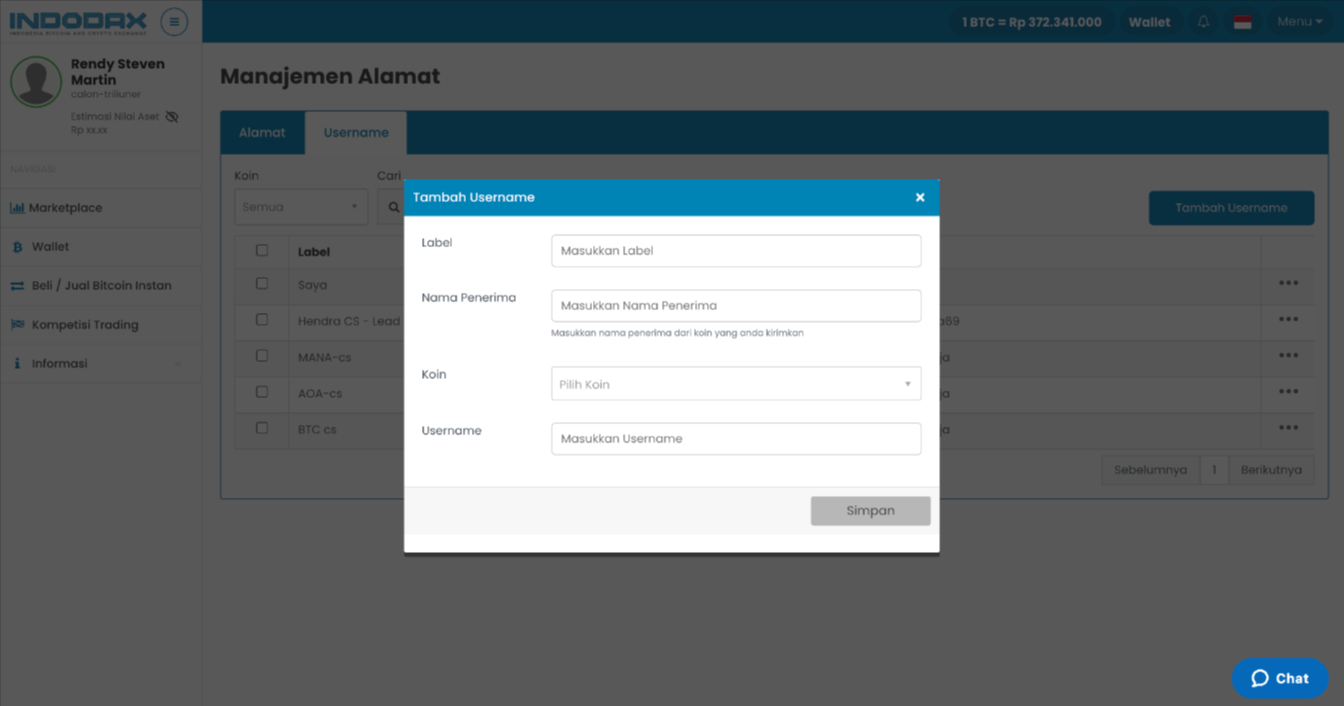The image size is (1344, 706).
Task: Open the notification bell
Action: coord(1204,22)
